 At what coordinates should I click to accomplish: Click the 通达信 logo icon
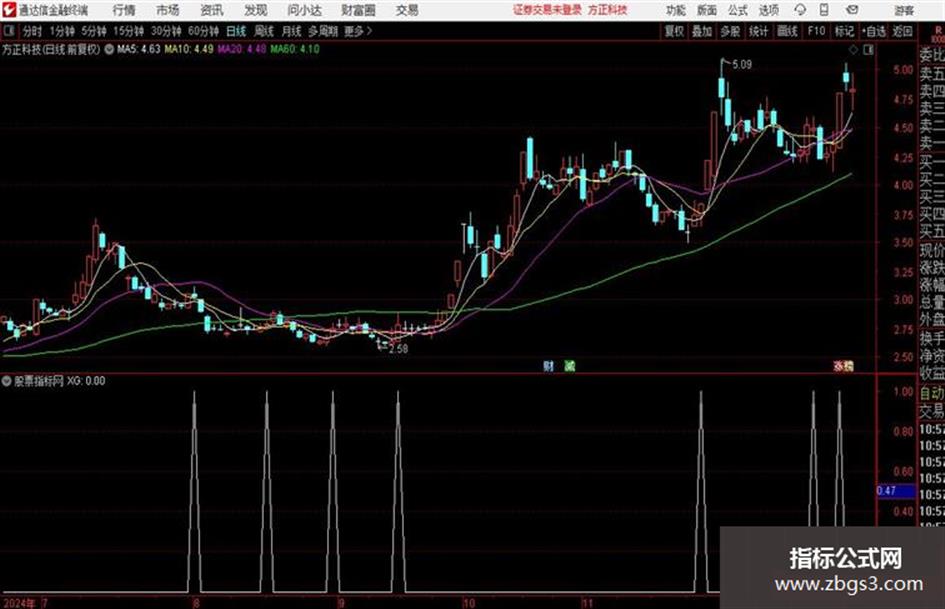coord(8,10)
